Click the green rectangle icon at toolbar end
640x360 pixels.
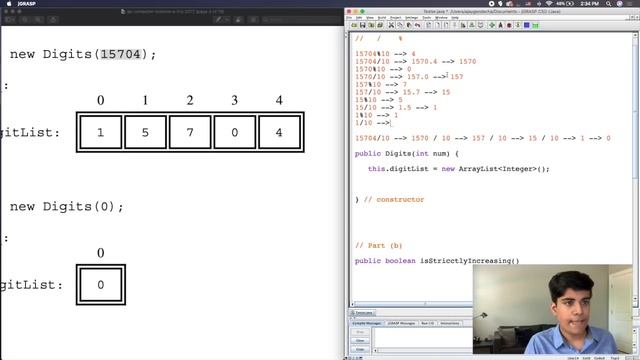(x=536, y=25)
